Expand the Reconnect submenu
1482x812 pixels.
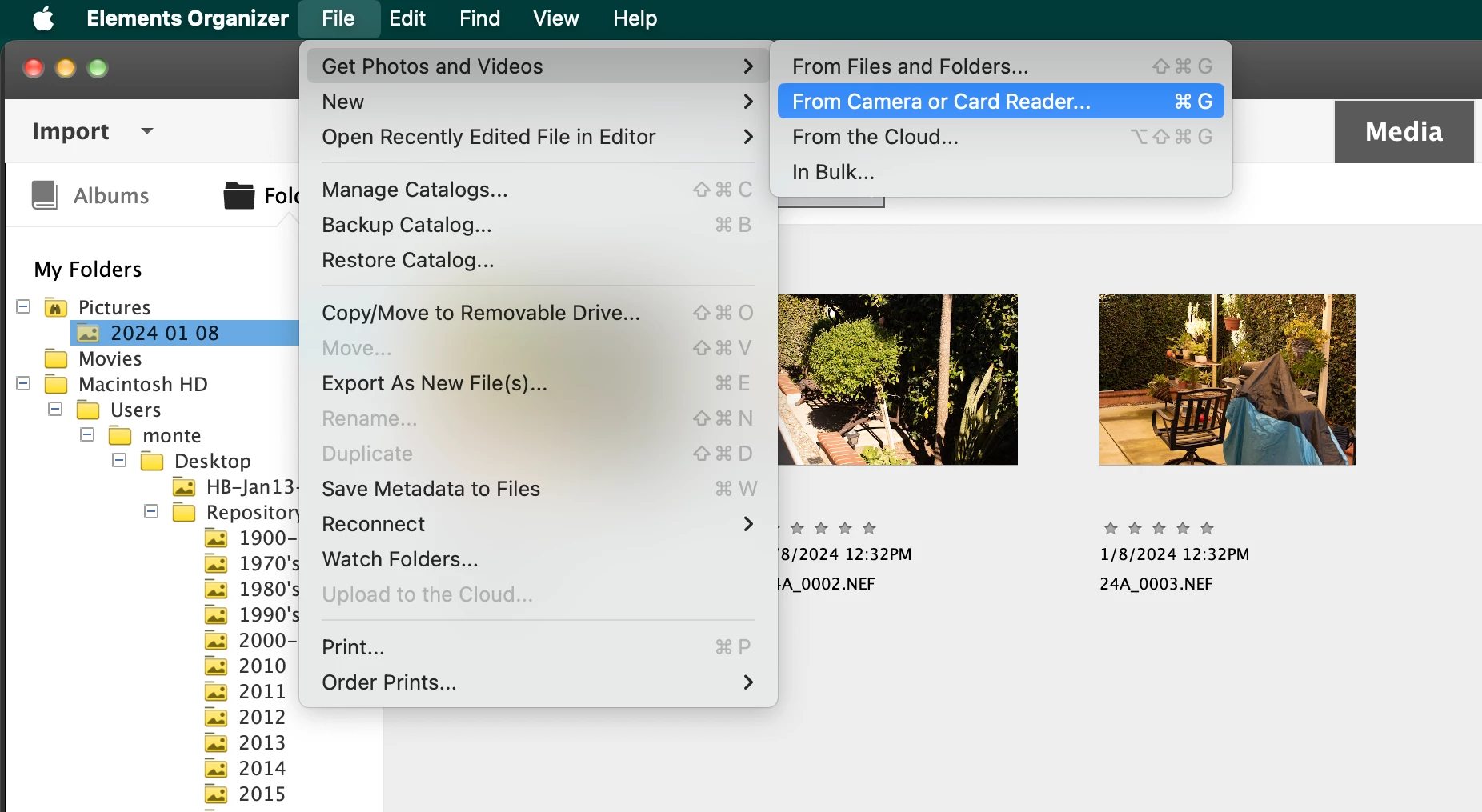[x=539, y=524]
